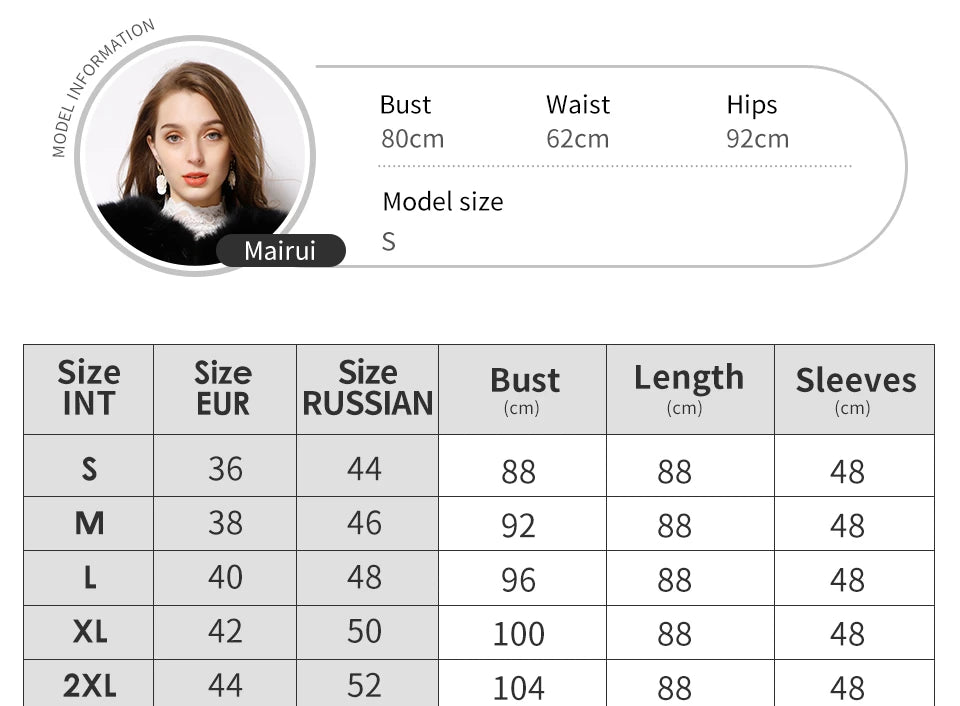Click the Bust (cm) column header
This screenshot has height=706, width=960.
tap(522, 389)
